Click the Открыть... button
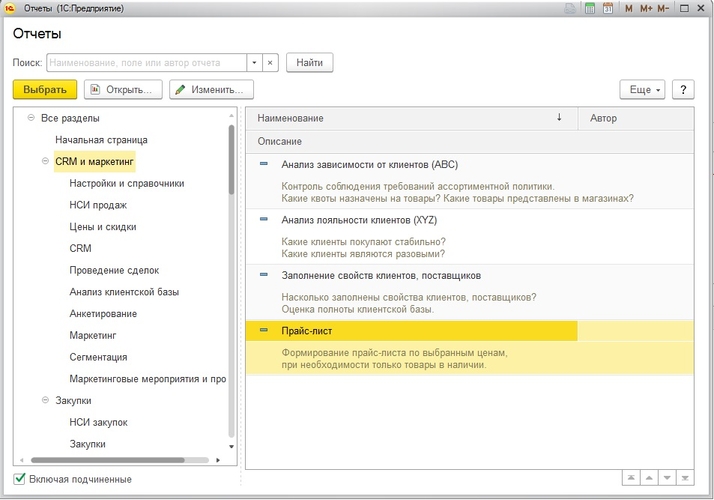This screenshot has height=500, width=714. click(x=123, y=90)
